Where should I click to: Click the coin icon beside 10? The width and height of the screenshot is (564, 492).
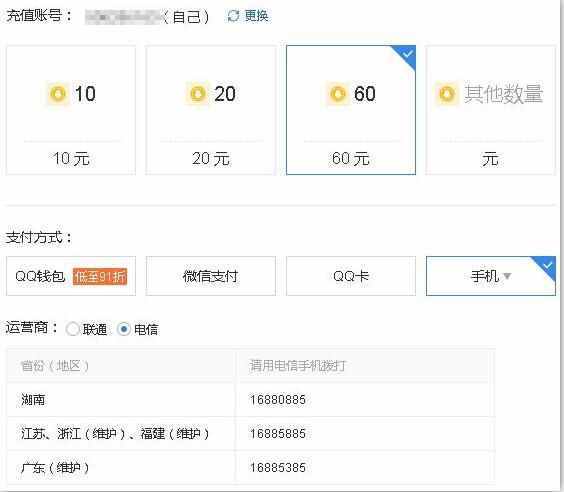58,94
